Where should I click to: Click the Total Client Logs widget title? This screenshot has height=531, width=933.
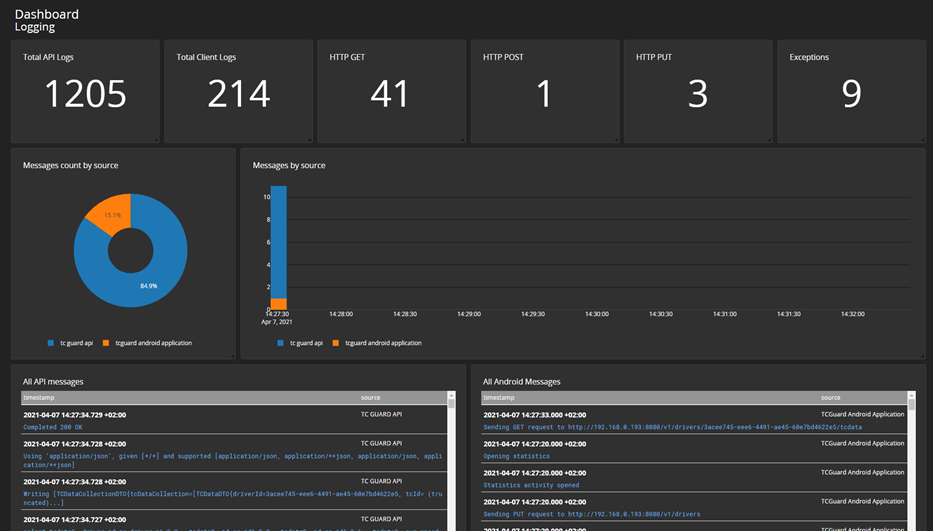(206, 57)
